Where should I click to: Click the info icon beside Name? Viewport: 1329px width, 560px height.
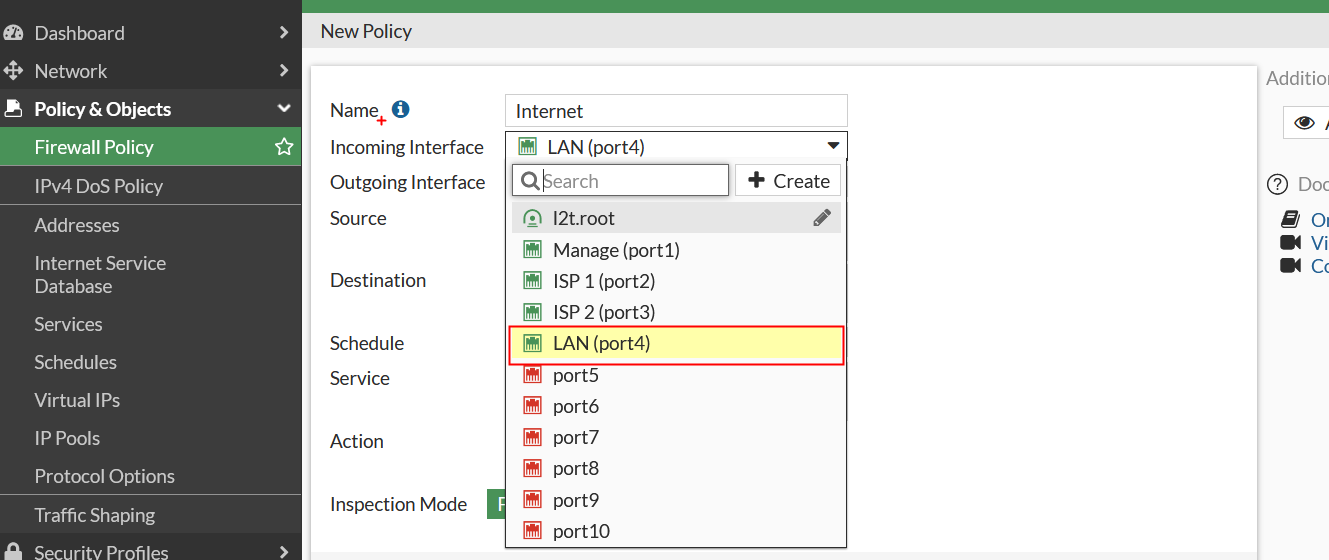(x=401, y=109)
